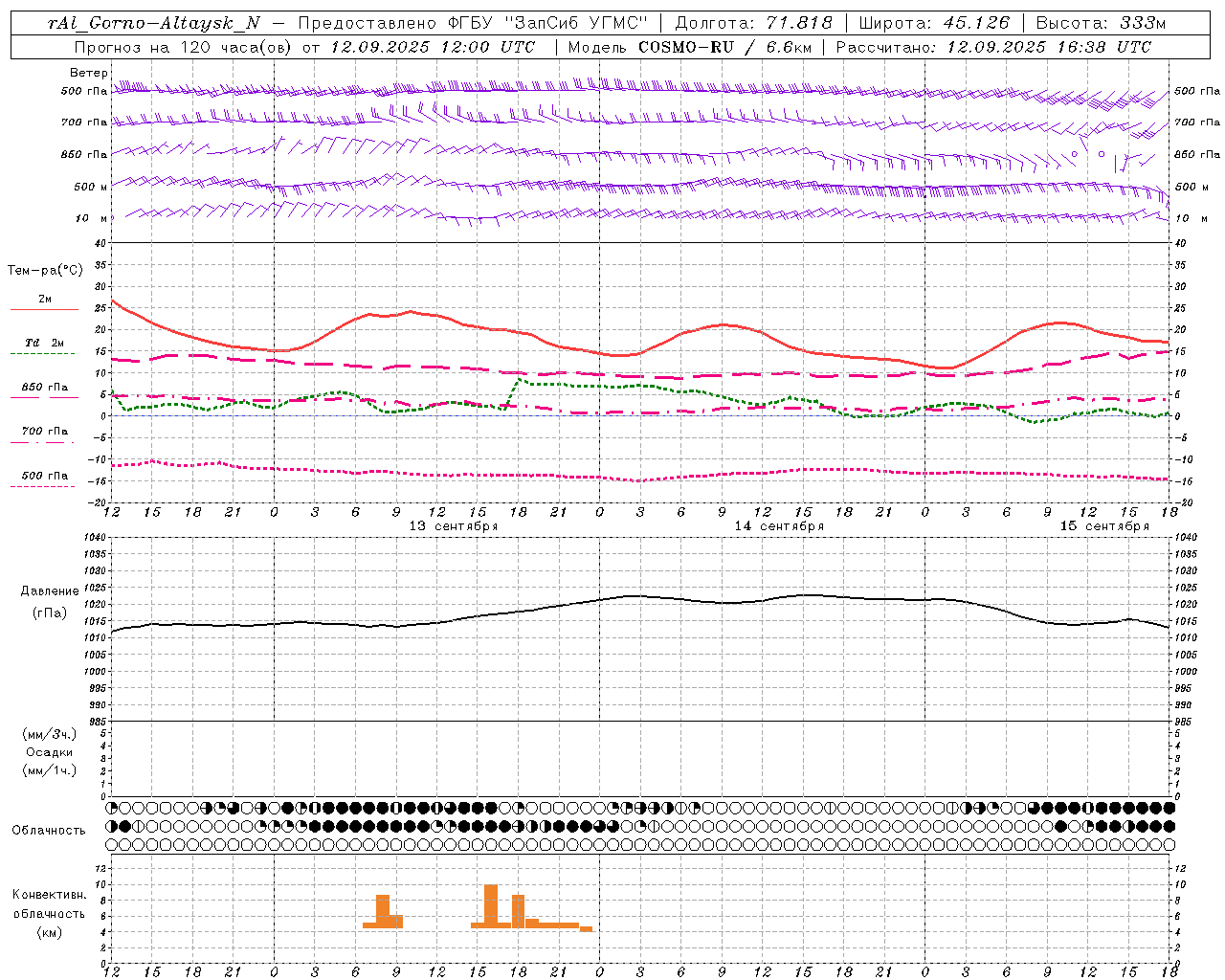Viewport: 1225px width, 980px height.
Task: Click the Осадки chart label
Action: [50, 752]
